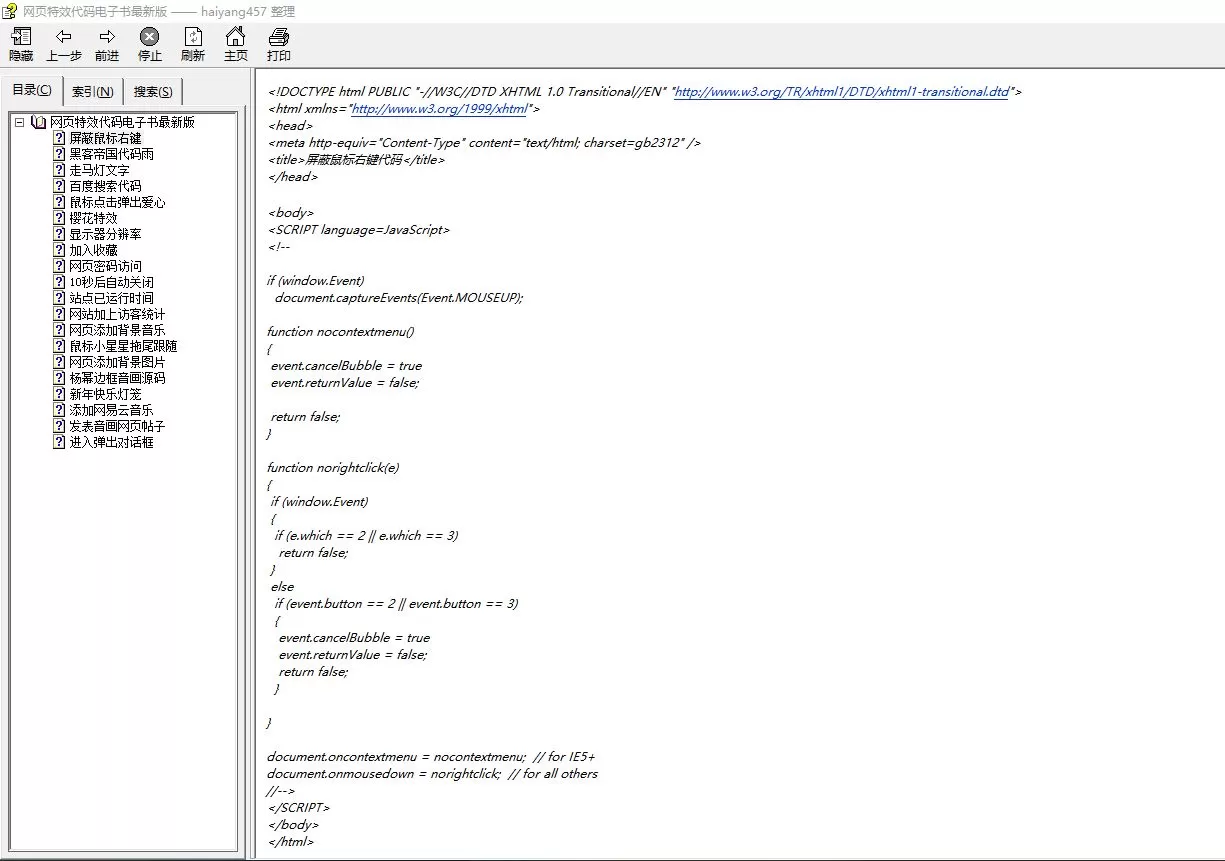Click the 添加网易云音乐 topic label
Image resolution: width=1225 pixels, height=861 pixels.
[x=111, y=410]
